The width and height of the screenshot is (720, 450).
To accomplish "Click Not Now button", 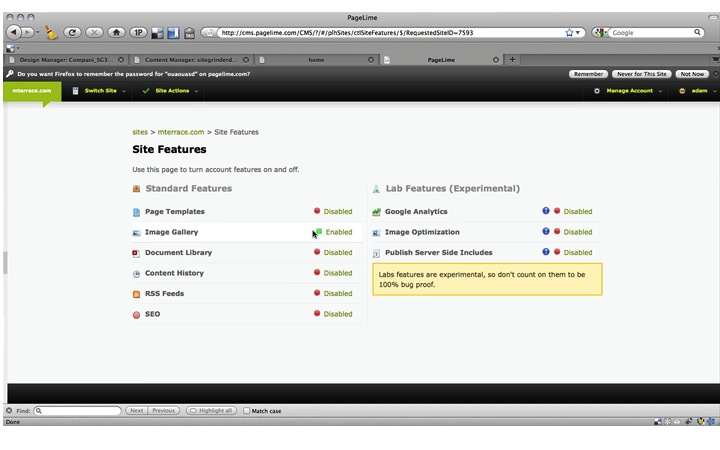I will 692,74.
